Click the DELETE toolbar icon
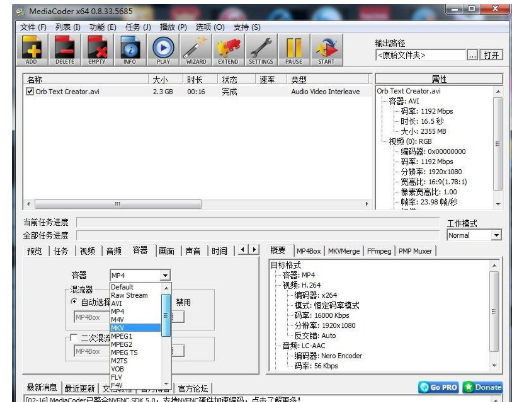Viewport: 527px width, 402px height. coord(65,50)
